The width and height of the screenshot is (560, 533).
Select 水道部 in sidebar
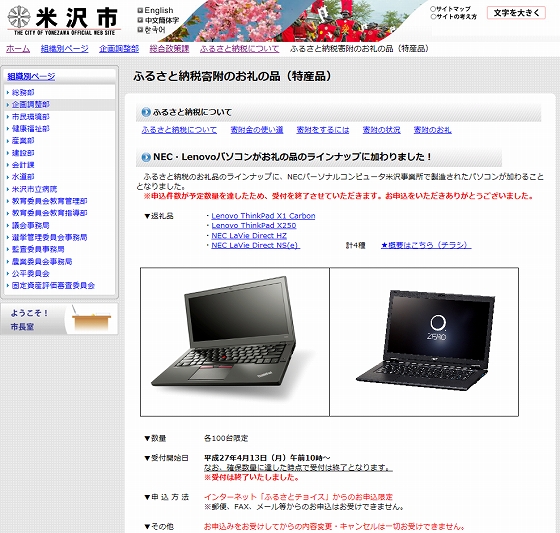pos(23,177)
